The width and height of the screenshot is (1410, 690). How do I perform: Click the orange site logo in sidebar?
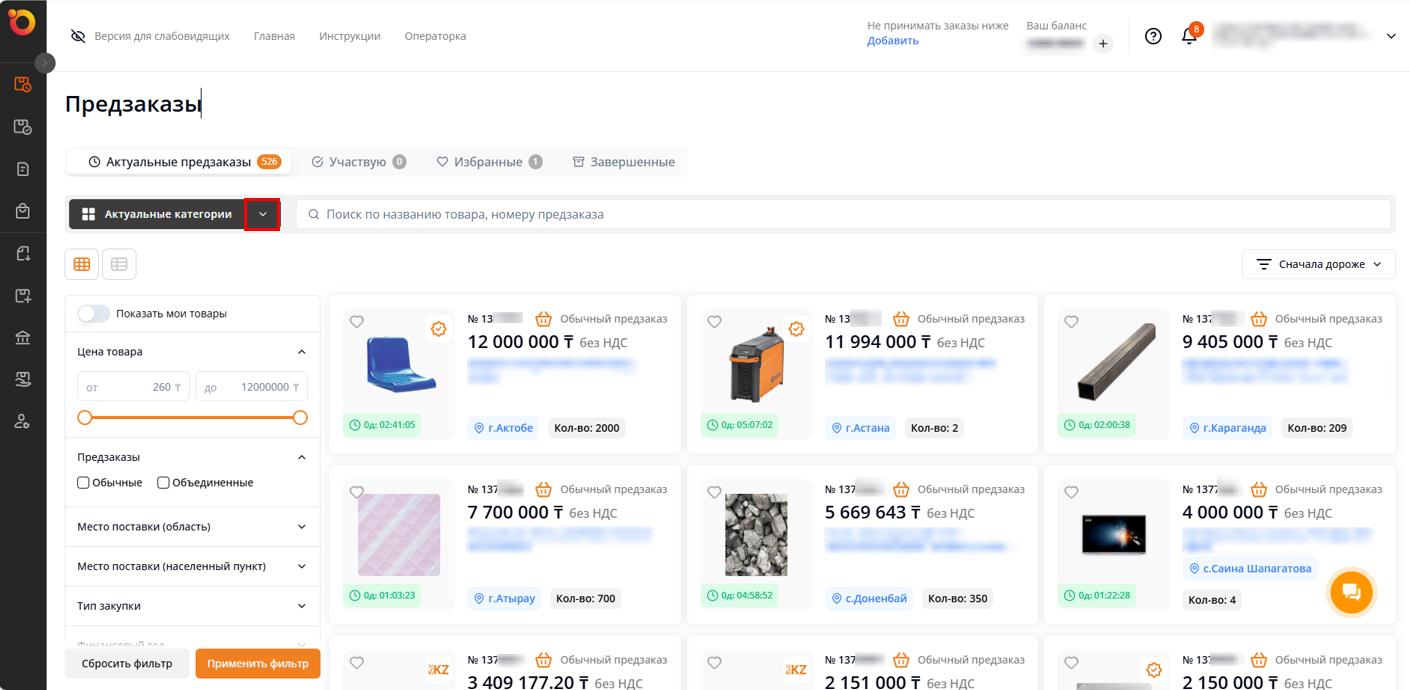(22, 22)
